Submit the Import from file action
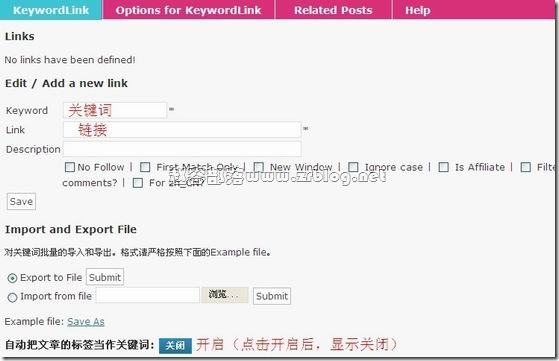The height and width of the screenshot is (361, 559). click(x=272, y=296)
